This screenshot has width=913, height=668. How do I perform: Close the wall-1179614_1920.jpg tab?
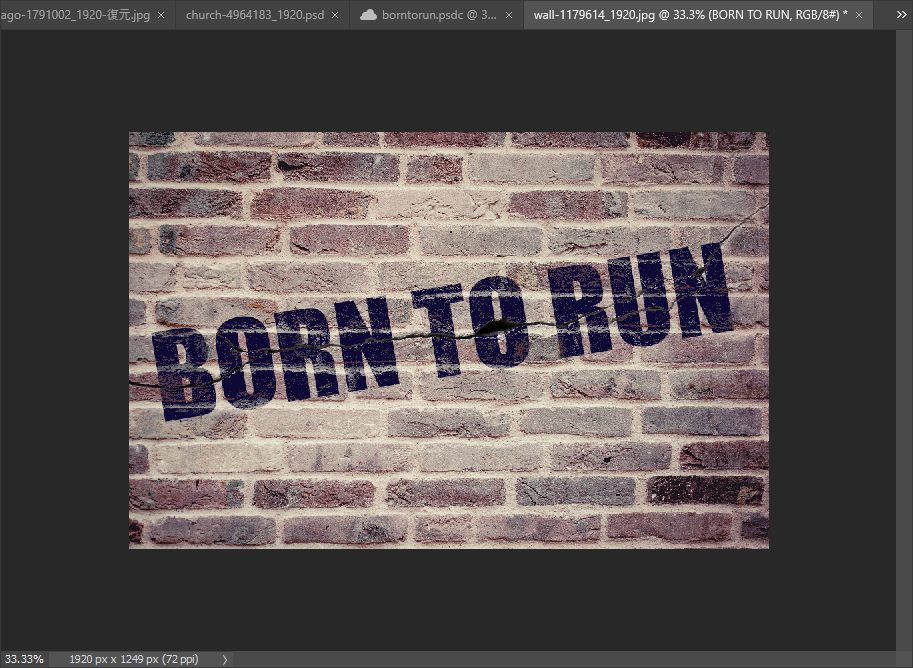coord(859,15)
